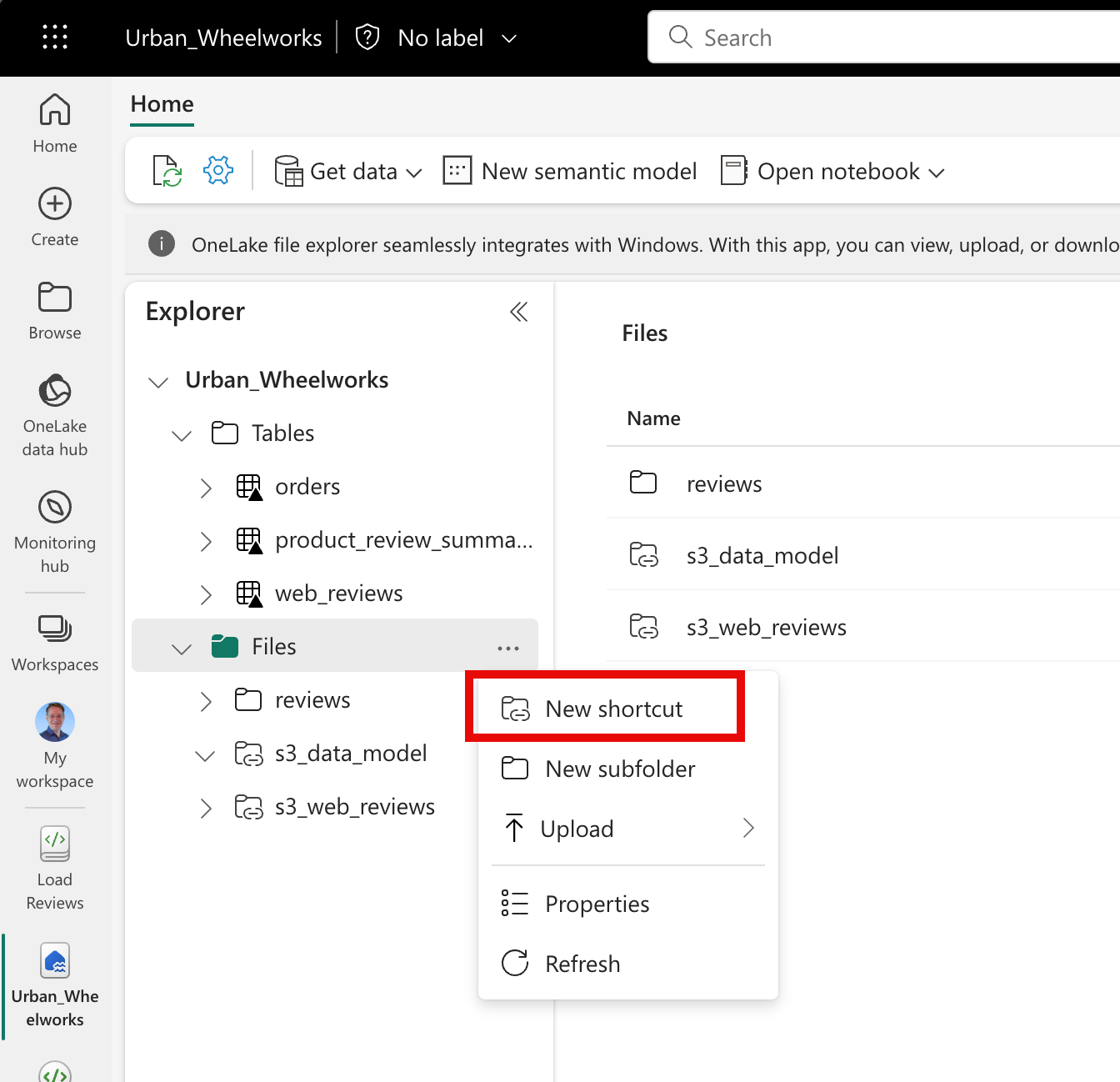
Task: Open Browse in left navigation
Action: tap(55, 309)
